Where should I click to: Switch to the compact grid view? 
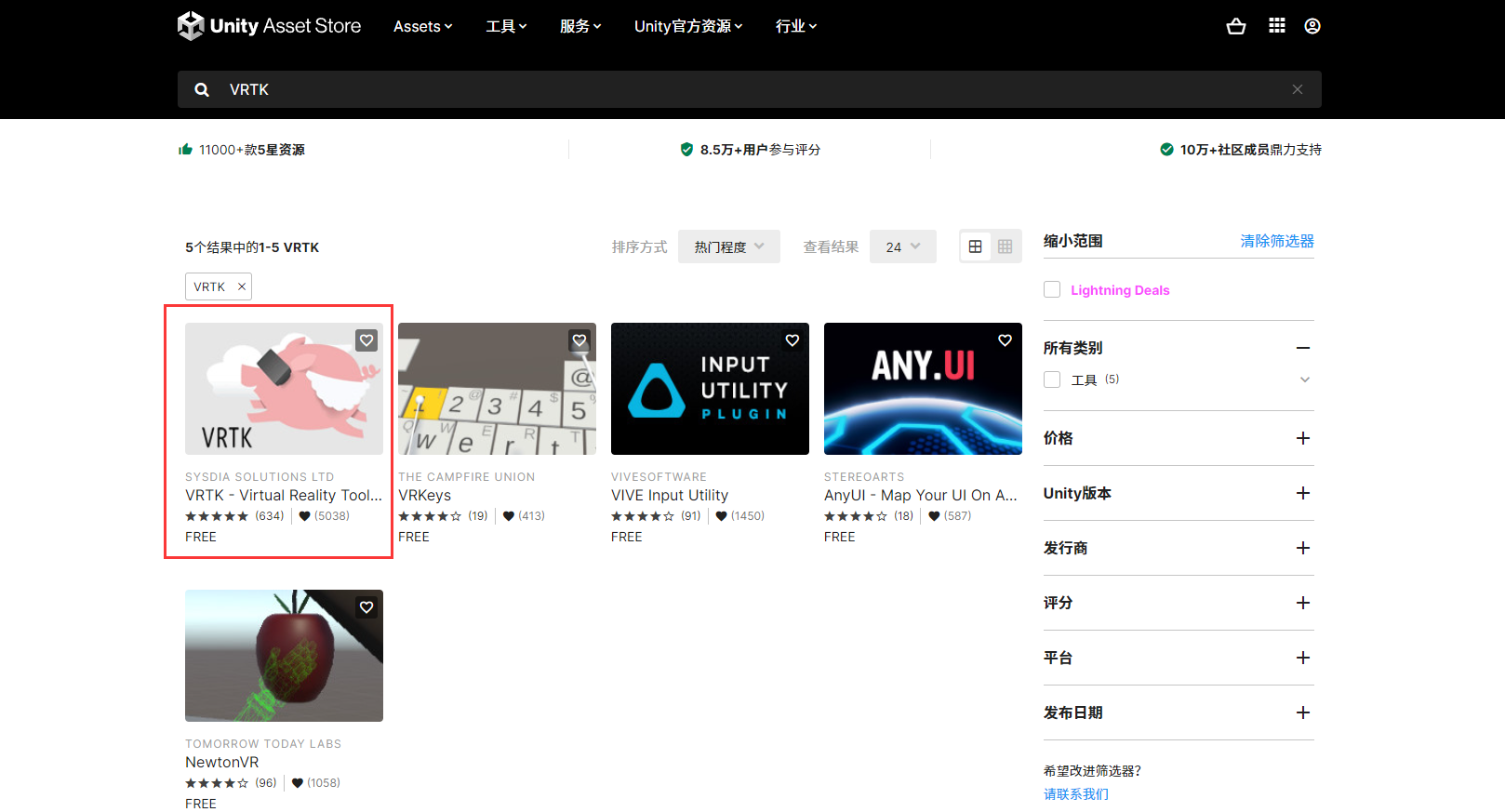[1006, 246]
